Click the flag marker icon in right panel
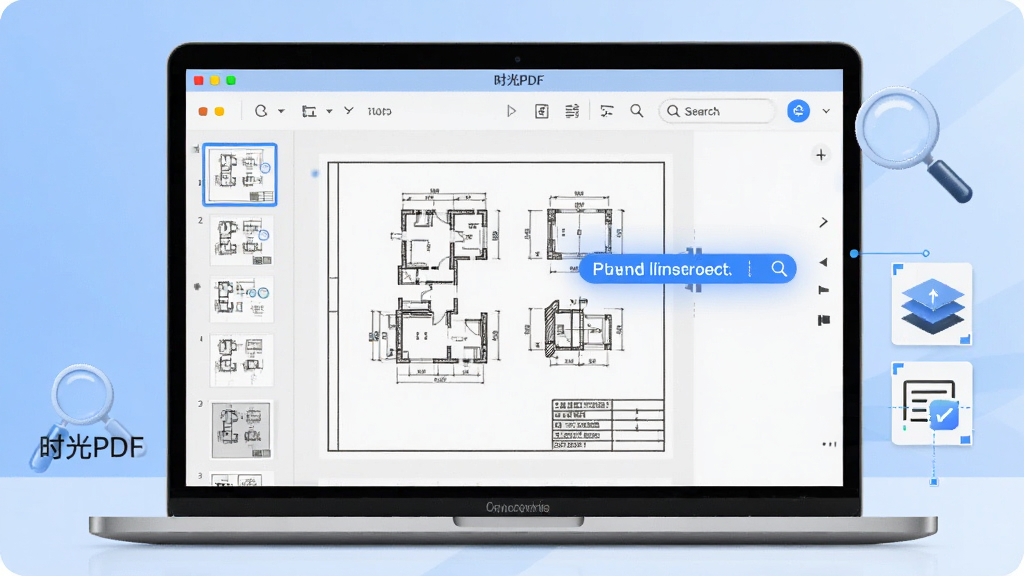The width and height of the screenshot is (1024, 576). coord(824,290)
